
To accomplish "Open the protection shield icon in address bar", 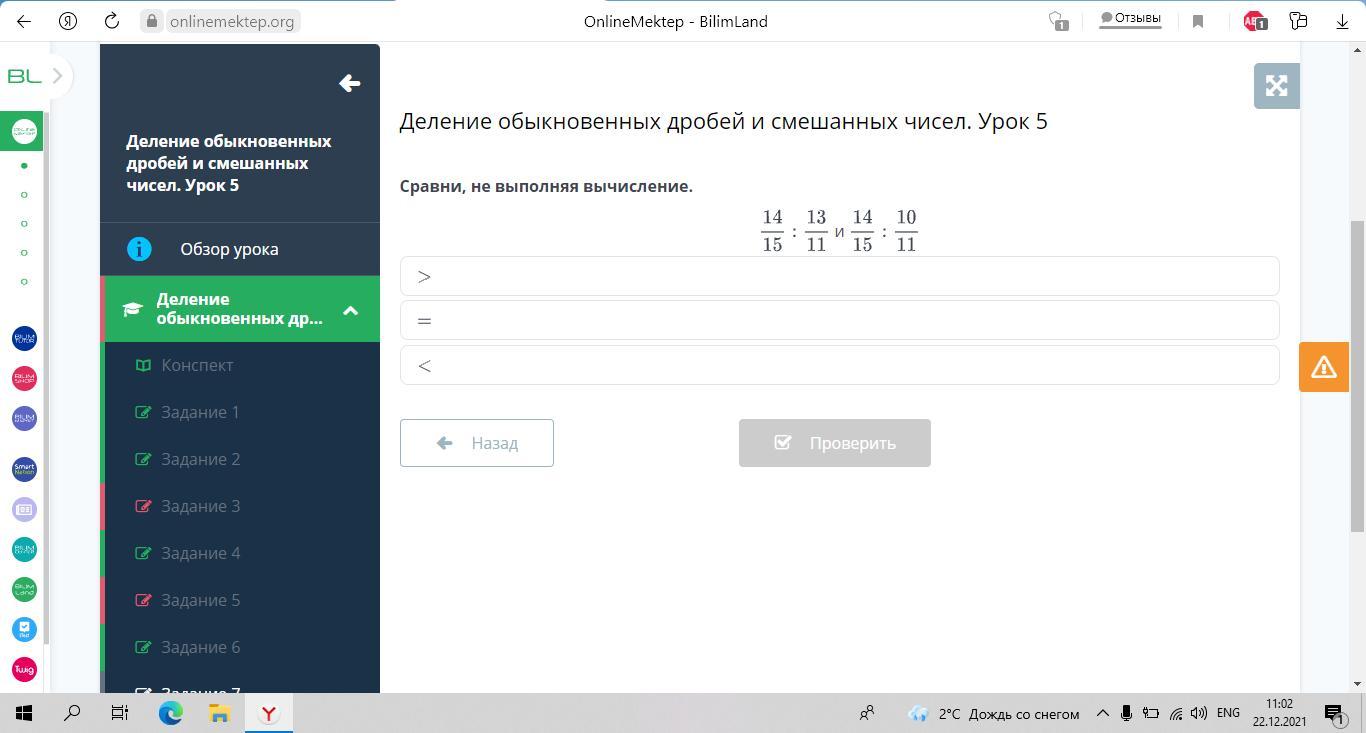I will [x=1059, y=21].
